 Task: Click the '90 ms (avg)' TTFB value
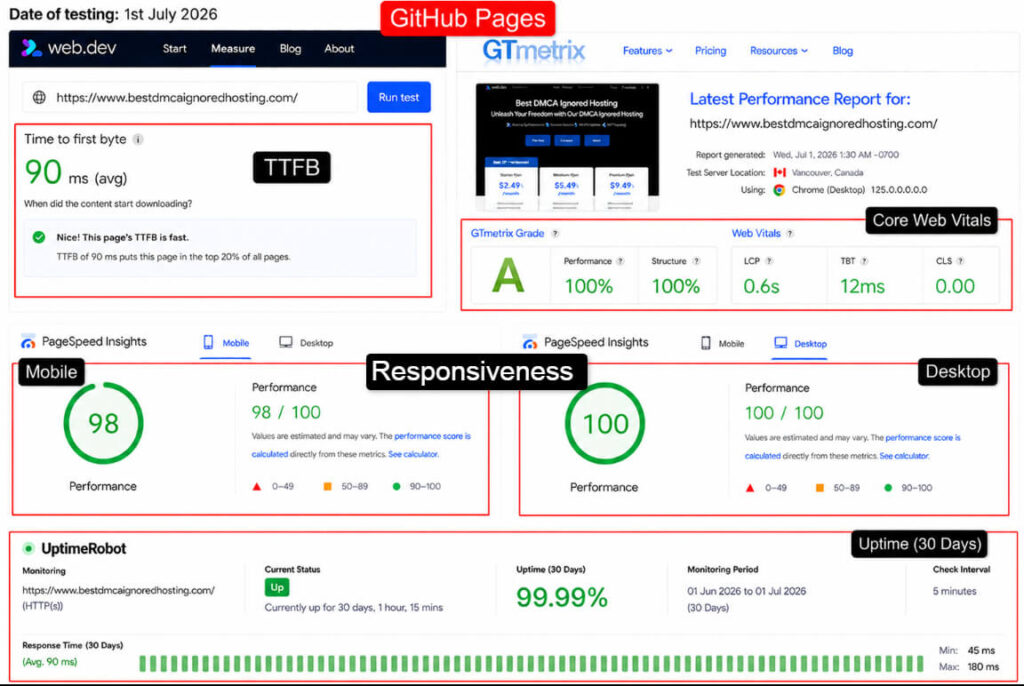click(76, 172)
